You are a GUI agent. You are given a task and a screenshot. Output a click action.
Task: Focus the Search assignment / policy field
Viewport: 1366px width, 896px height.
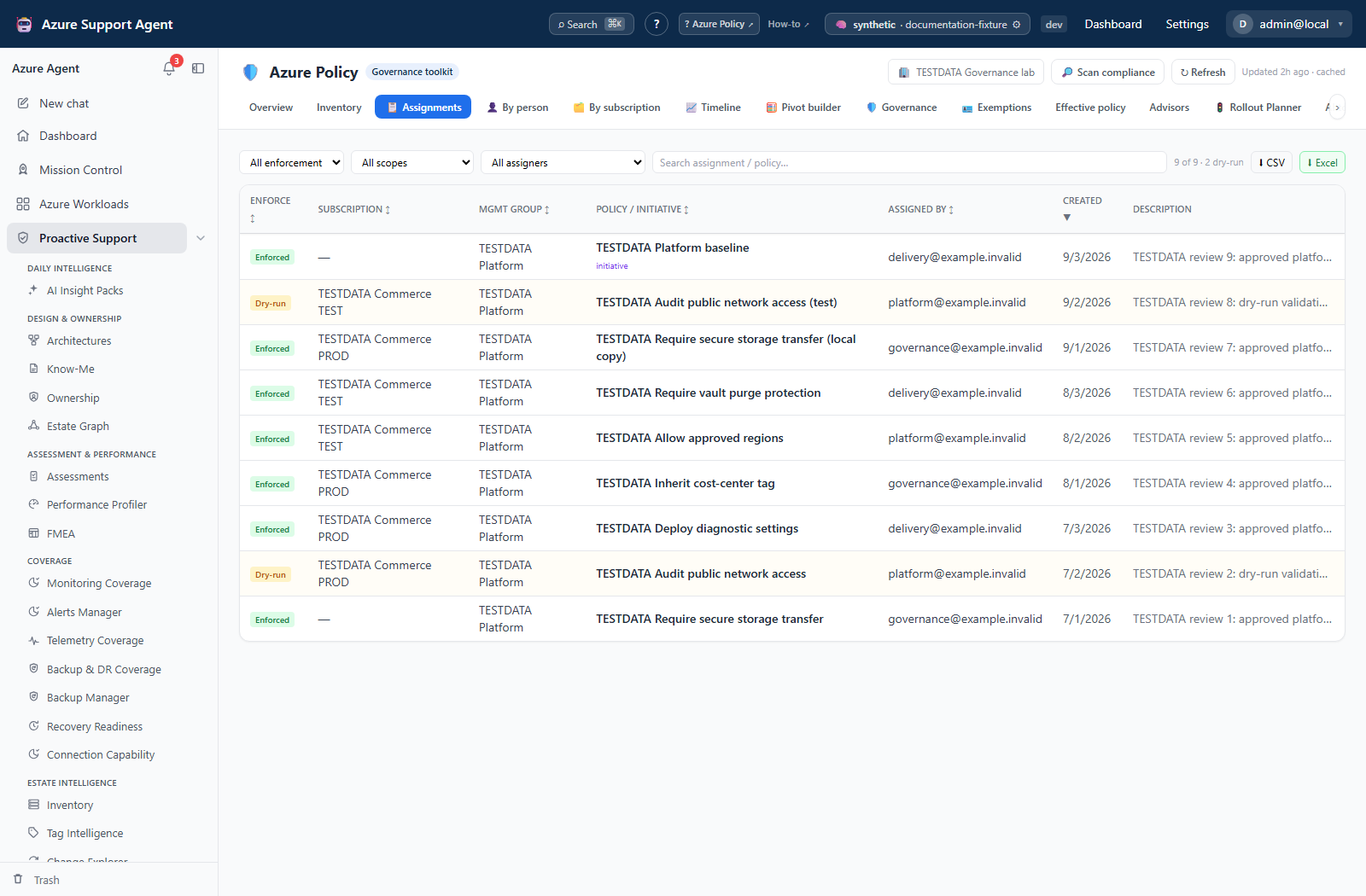[x=909, y=162]
